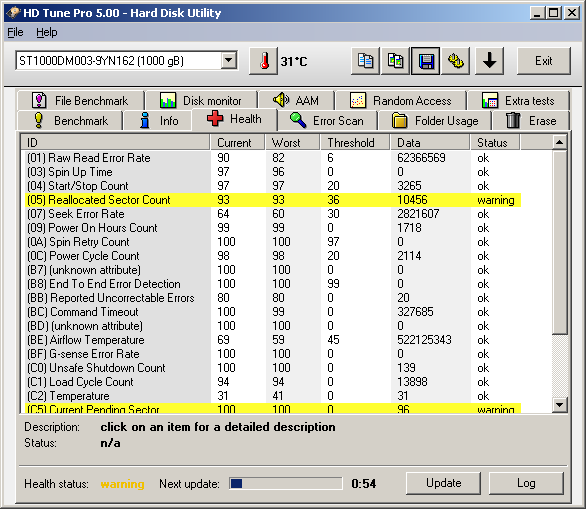Copy info to clipboard toolbar icon
The width and height of the screenshot is (586, 509).
click(365, 61)
